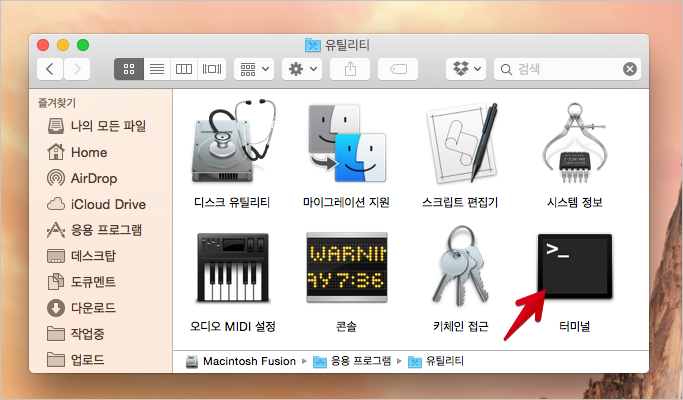Open the item arrangement dropdown

(254, 69)
